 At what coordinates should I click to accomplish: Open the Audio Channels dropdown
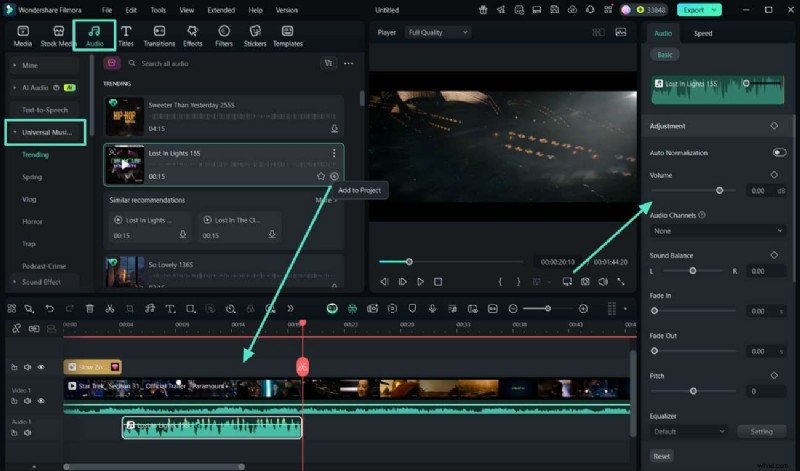(x=717, y=231)
